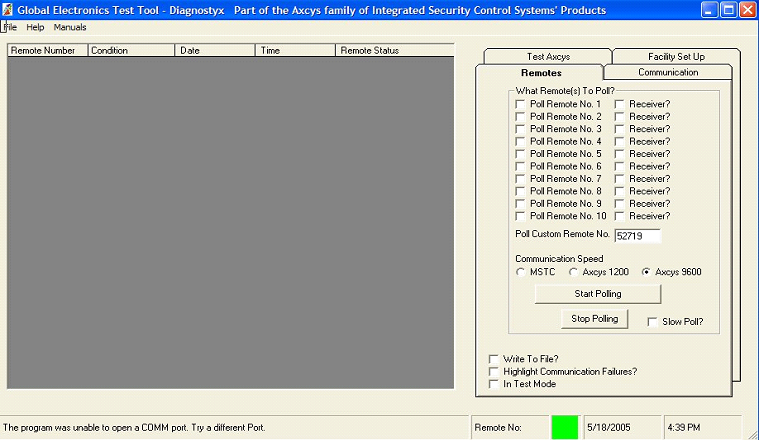Check Highlight Communication Failures?
This screenshot has width=761, height=441.
click(494, 372)
